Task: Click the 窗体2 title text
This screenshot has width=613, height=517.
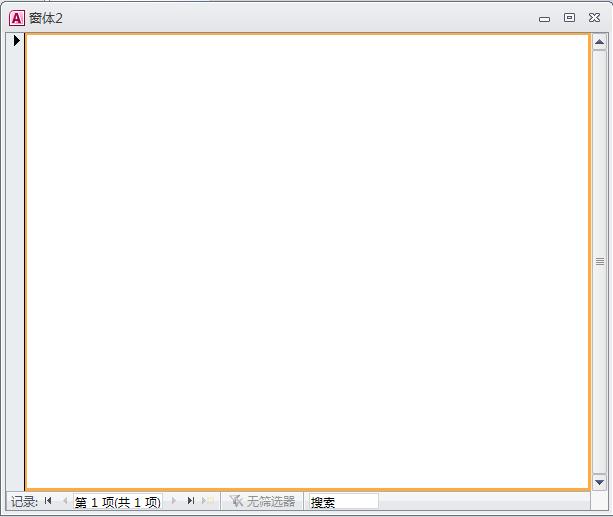Action: 46,18
